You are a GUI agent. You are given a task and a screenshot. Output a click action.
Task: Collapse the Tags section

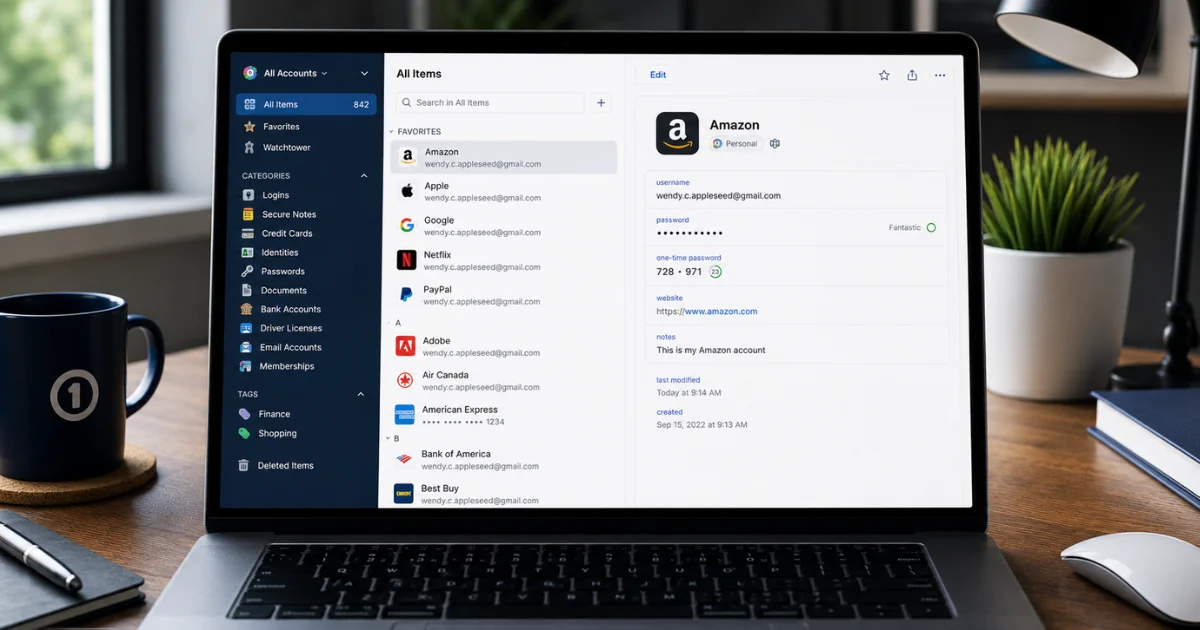pyautogui.click(x=361, y=394)
